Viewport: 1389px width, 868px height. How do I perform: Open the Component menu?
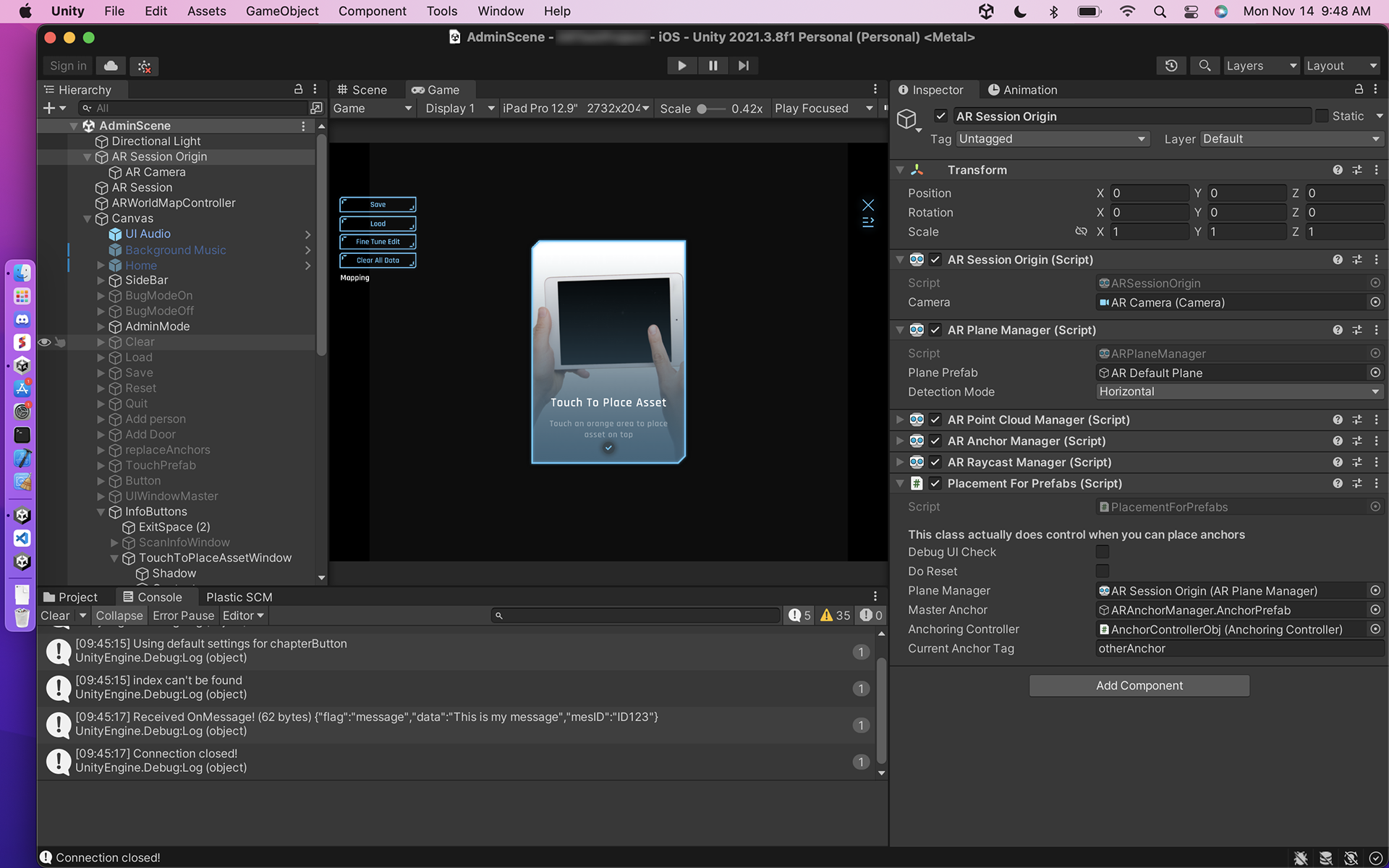coord(373,11)
